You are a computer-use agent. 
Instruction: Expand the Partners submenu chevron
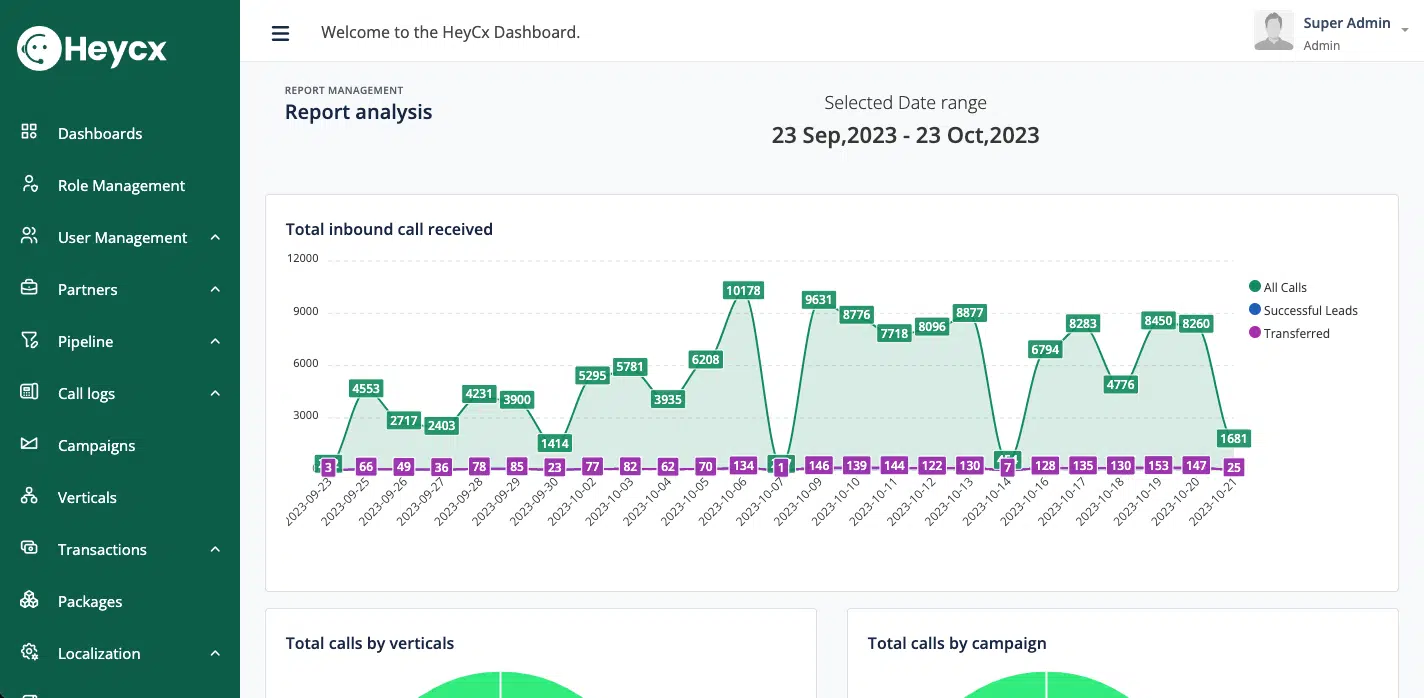point(215,289)
